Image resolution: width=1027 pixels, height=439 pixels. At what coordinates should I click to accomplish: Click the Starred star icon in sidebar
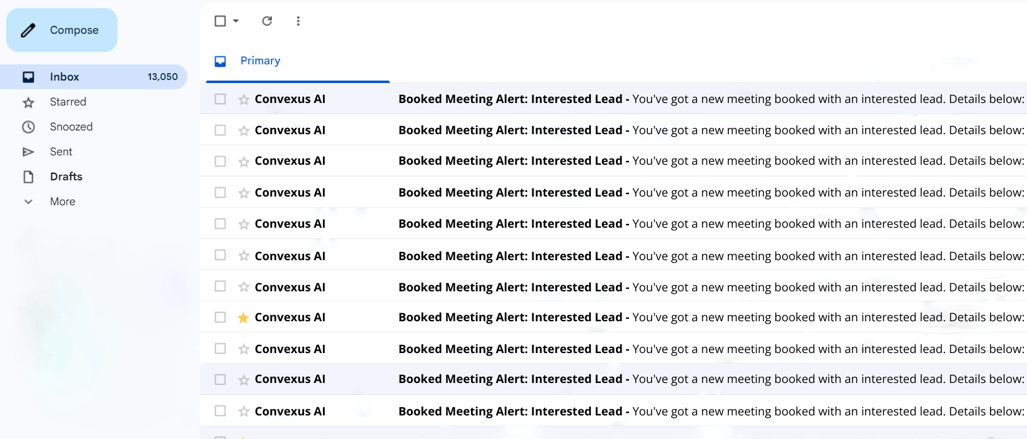[28, 102]
